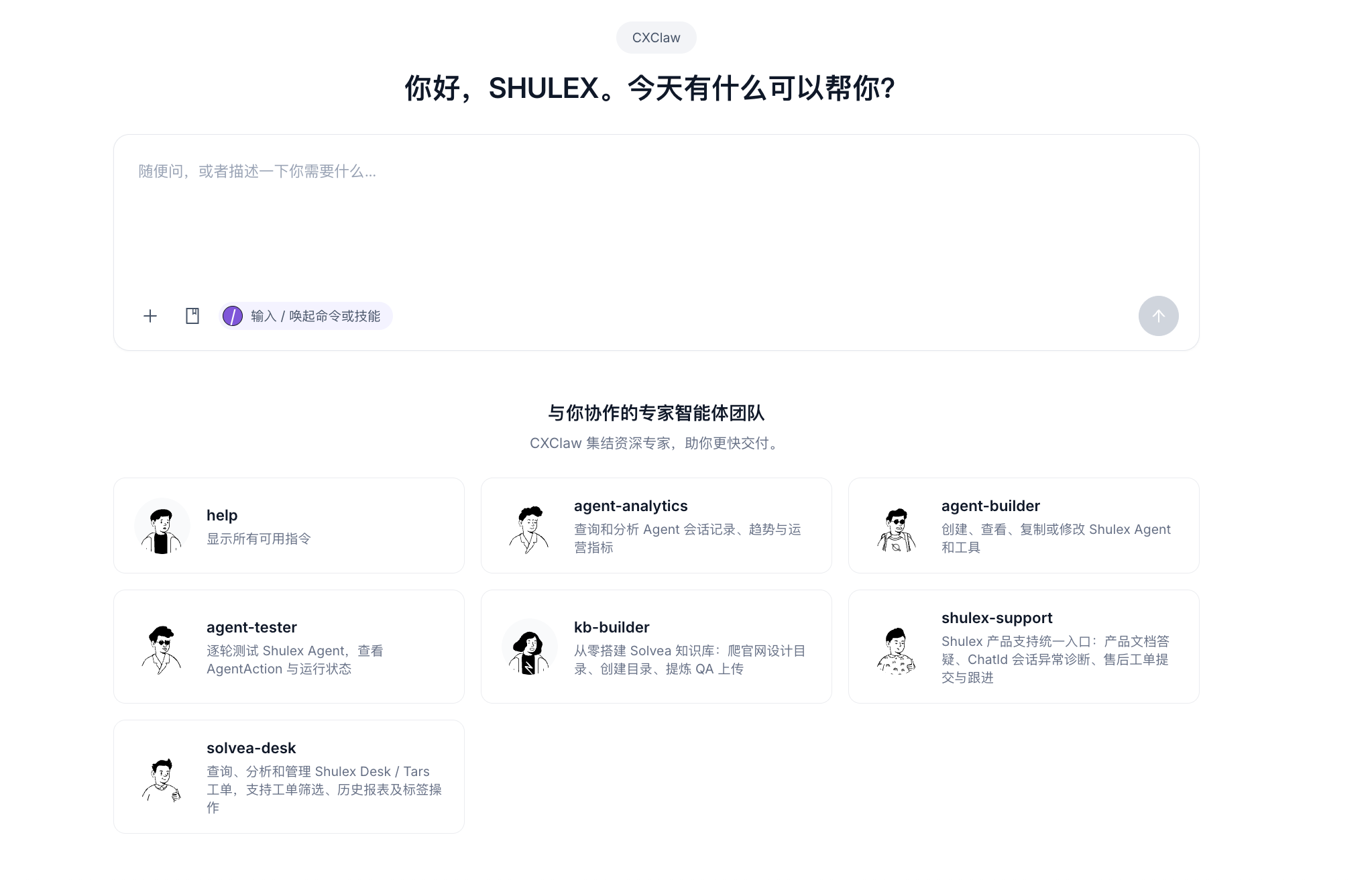Click the solvea-desk description text

(324, 789)
